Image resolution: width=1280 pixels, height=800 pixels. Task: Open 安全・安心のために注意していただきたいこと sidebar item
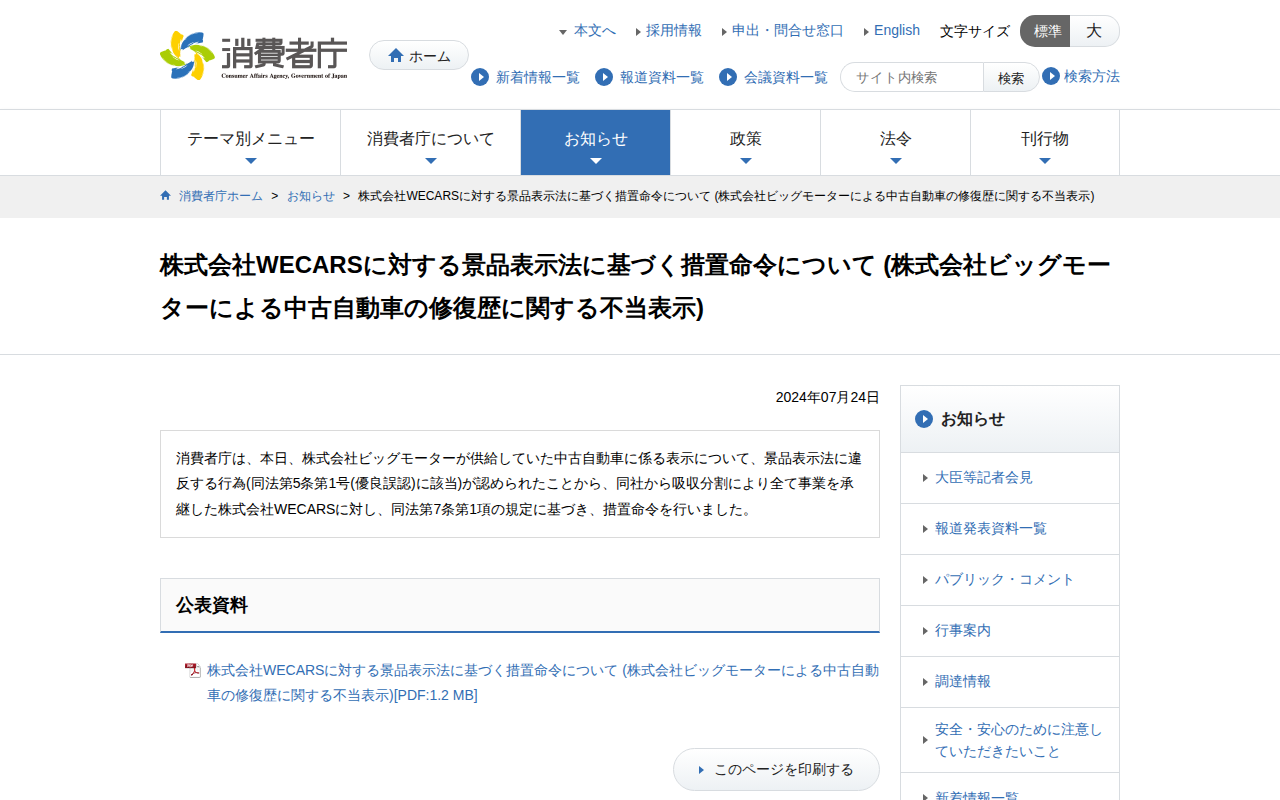click(x=1010, y=740)
